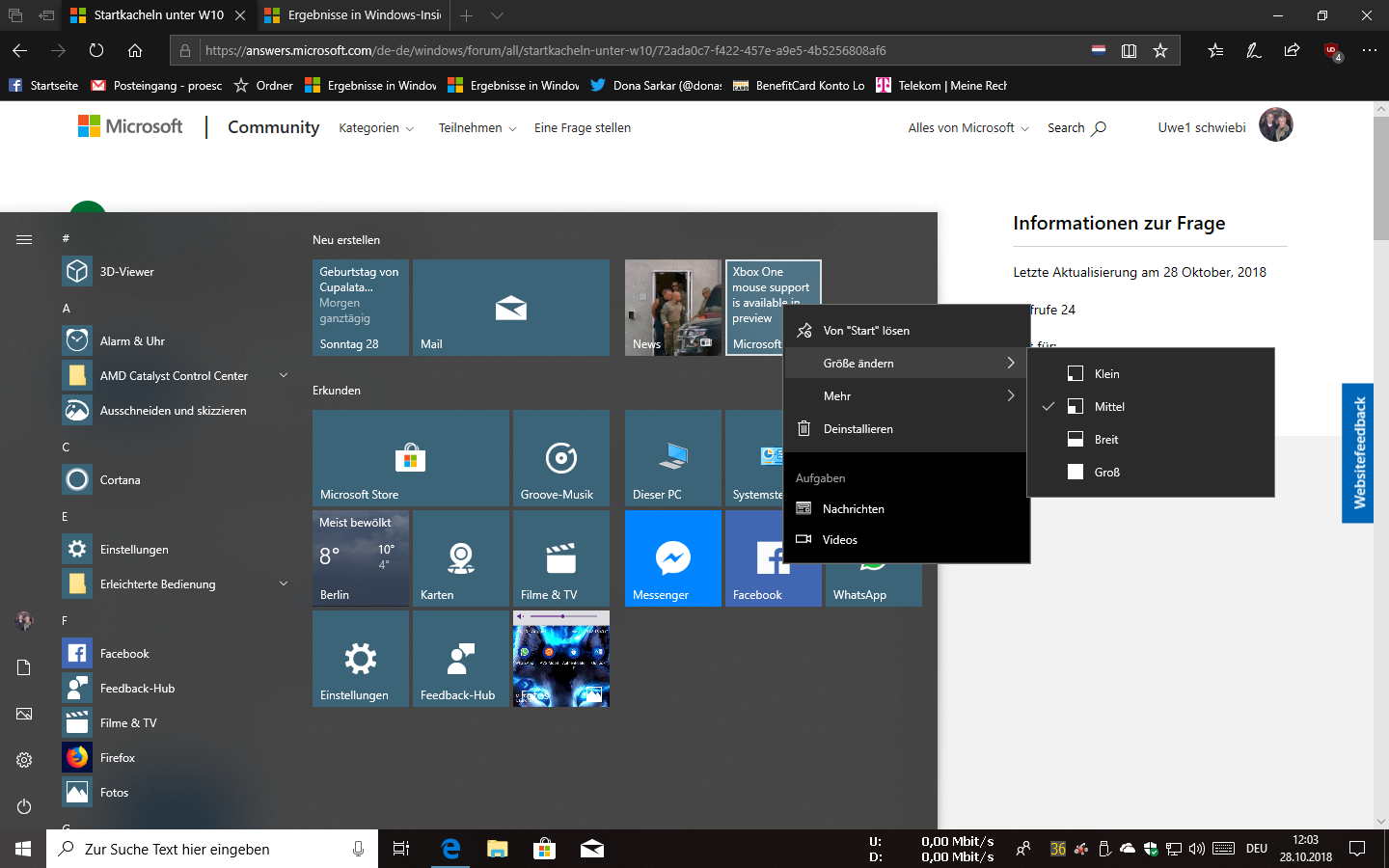Open the Feedback-Hub tile
This screenshot has width=1389, height=868.
point(461,659)
